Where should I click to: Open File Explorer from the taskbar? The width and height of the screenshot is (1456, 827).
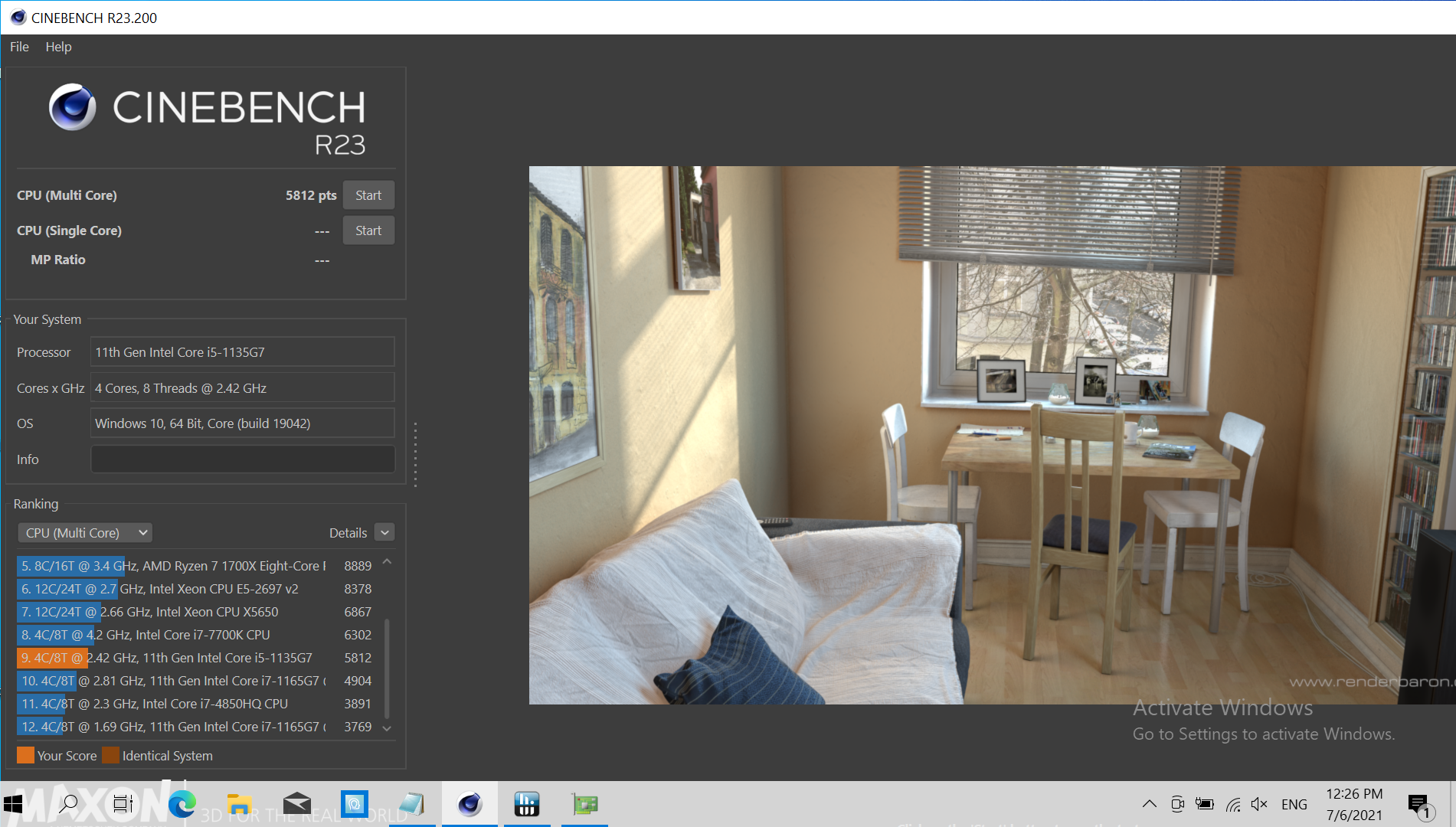pyautogui.click(x=239, y=804)
